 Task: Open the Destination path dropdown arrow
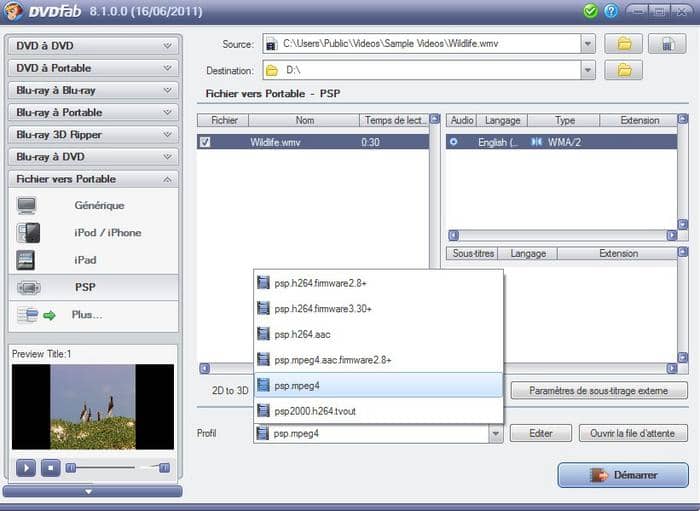588,70
